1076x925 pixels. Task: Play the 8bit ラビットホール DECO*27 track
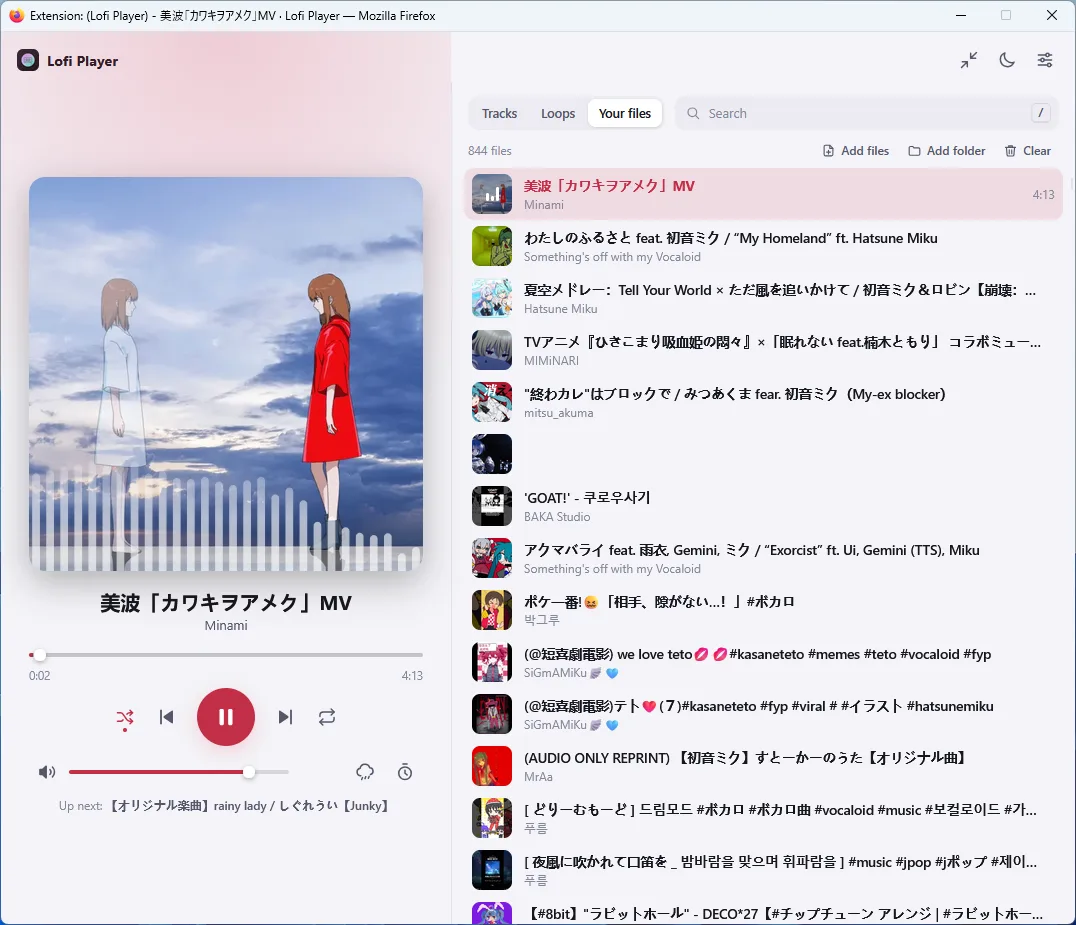click(763, 913)
